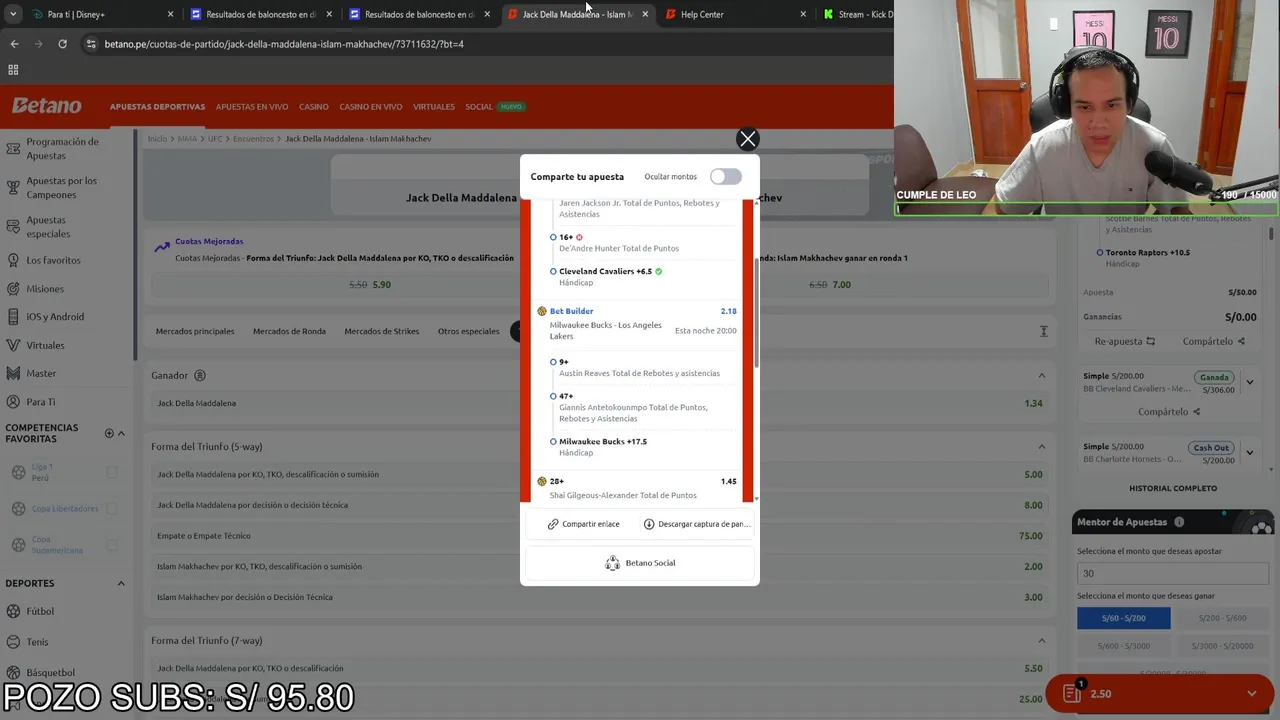Collapse the Ganador market
Image resolution: width=1280 pixels, height=720 pixels.
[x=1042, y=375]
